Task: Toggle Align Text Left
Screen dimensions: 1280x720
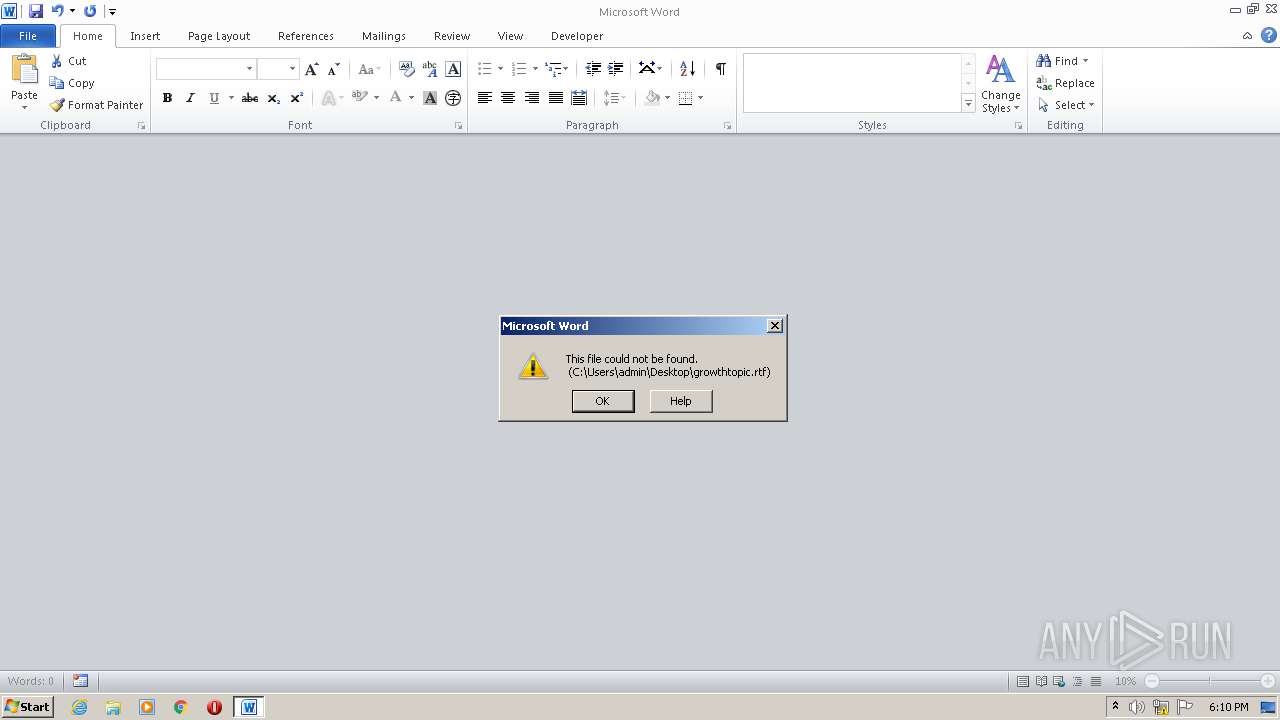Action: click(484, 98)
